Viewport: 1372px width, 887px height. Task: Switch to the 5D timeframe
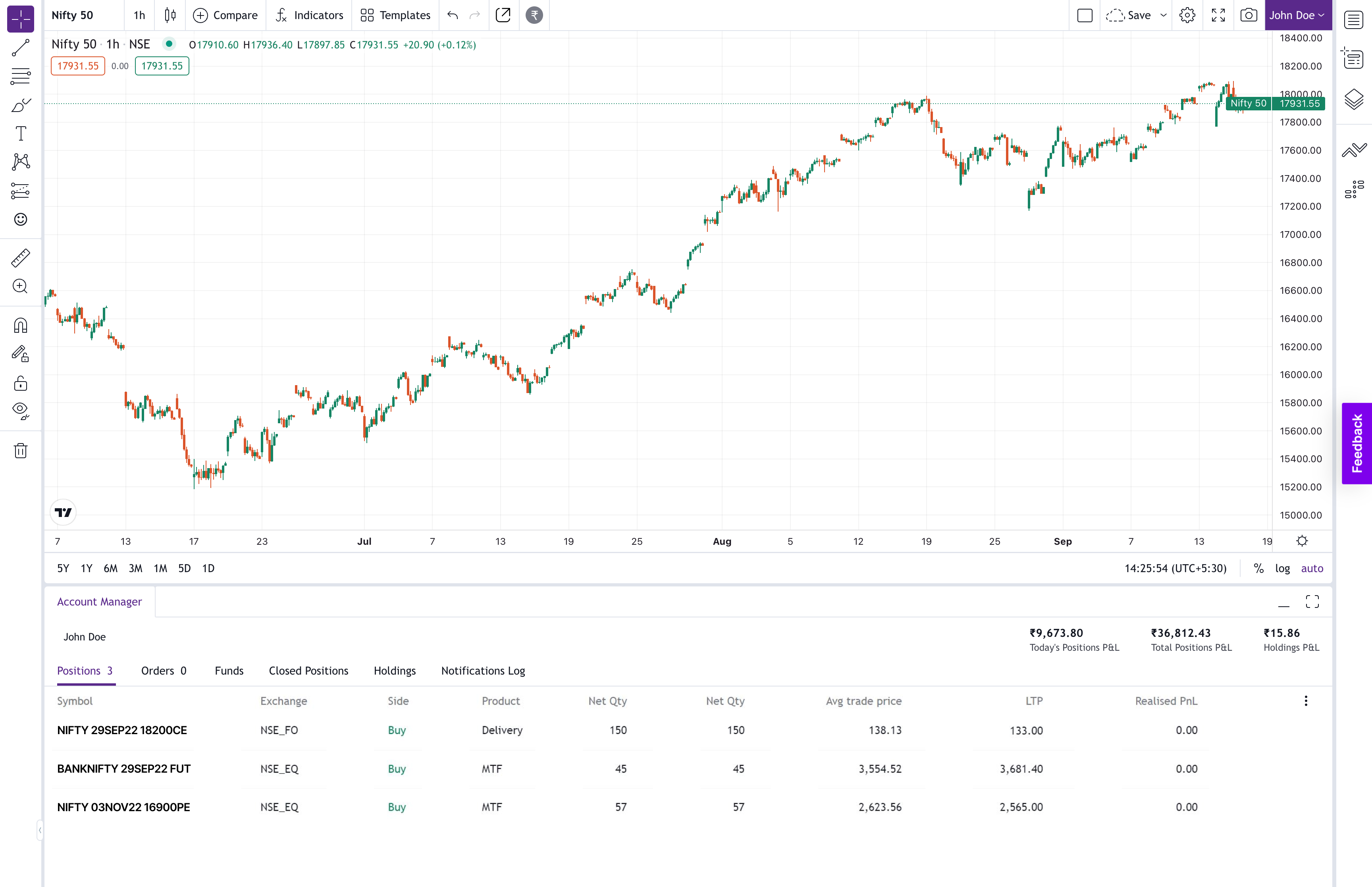tap(183, 568)
